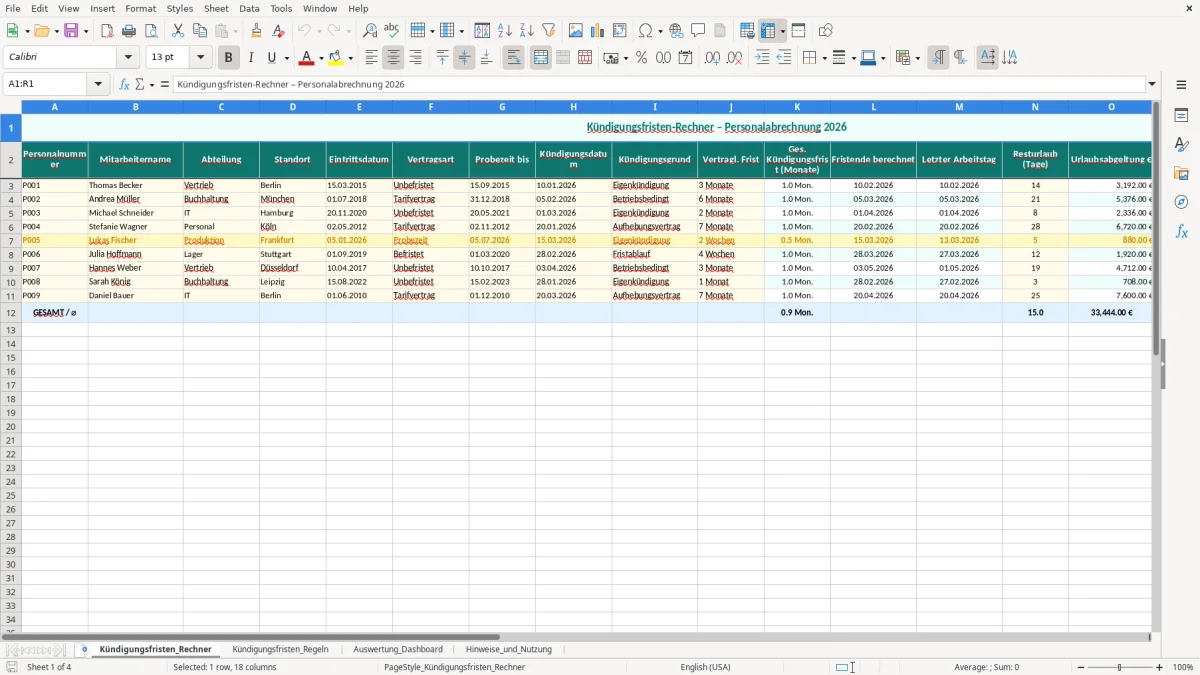Toggle Italic formatting
This screenshot has height=675, width=1200.
(x=250, y=58)
